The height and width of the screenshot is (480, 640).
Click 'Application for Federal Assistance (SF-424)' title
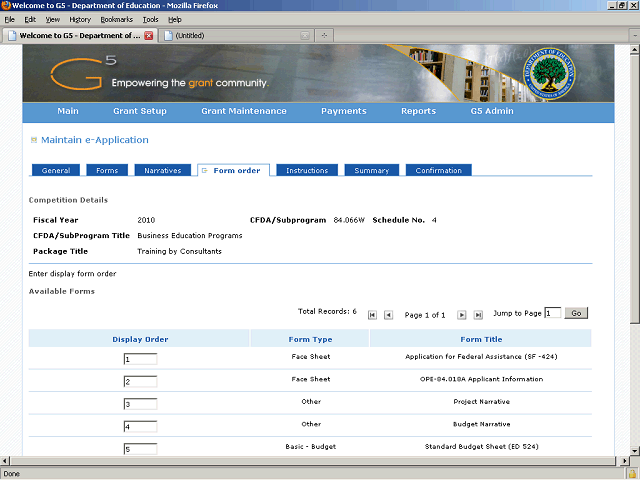pyautogui.click(x=481, y=356)
